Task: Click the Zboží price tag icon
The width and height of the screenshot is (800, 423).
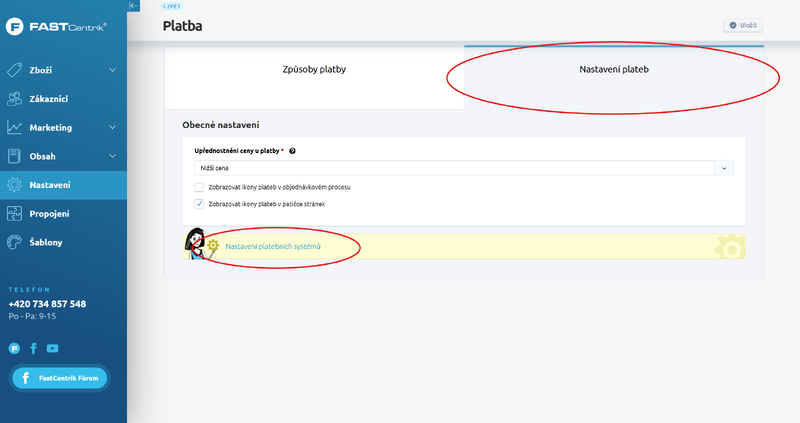Action: (x=14, y=70)
